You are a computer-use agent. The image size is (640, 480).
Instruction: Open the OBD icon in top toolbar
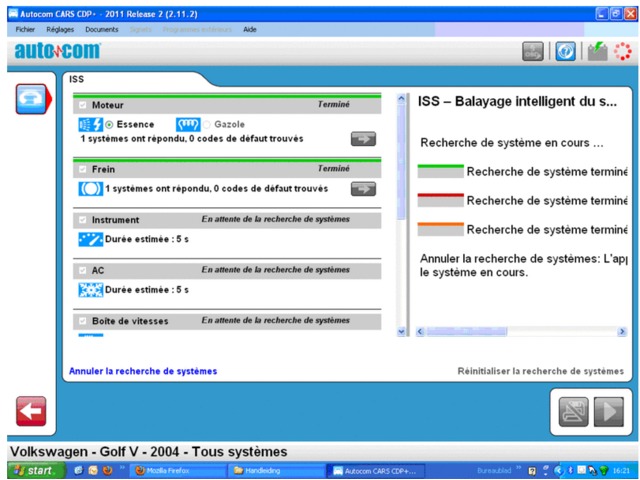coord(533,52)
